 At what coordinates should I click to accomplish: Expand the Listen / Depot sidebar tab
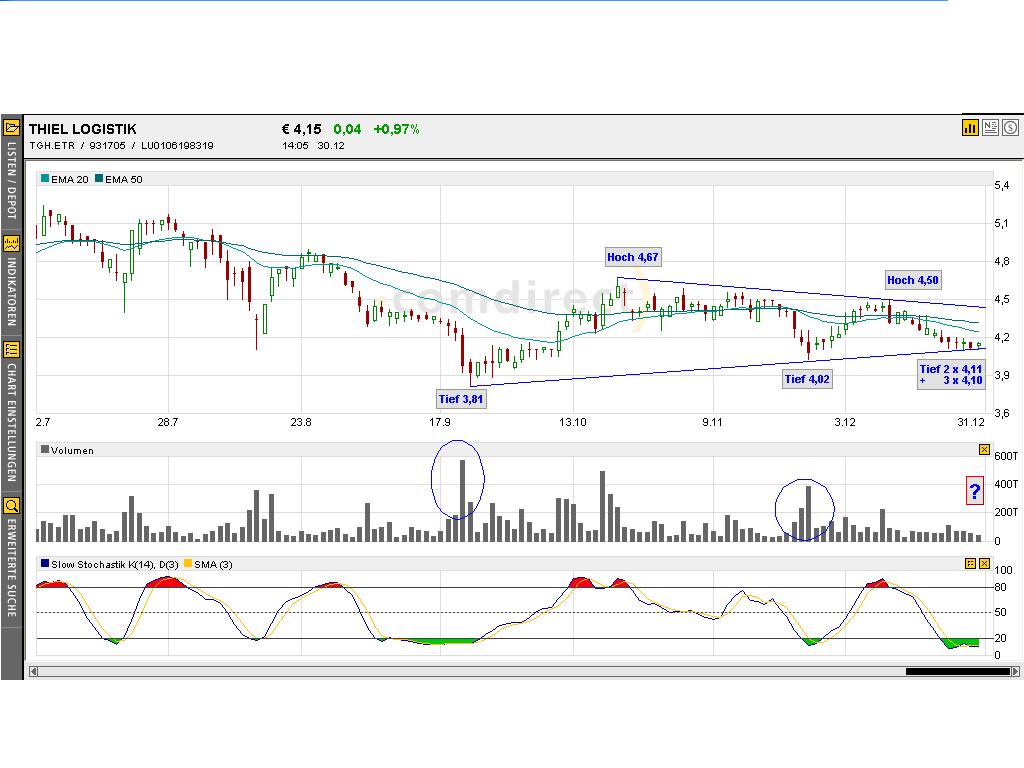(x=11, y=180)
